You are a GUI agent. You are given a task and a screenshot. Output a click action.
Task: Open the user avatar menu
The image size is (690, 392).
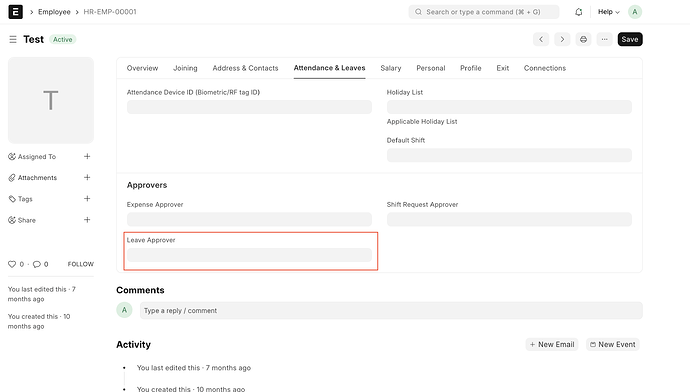pos(635,12)
